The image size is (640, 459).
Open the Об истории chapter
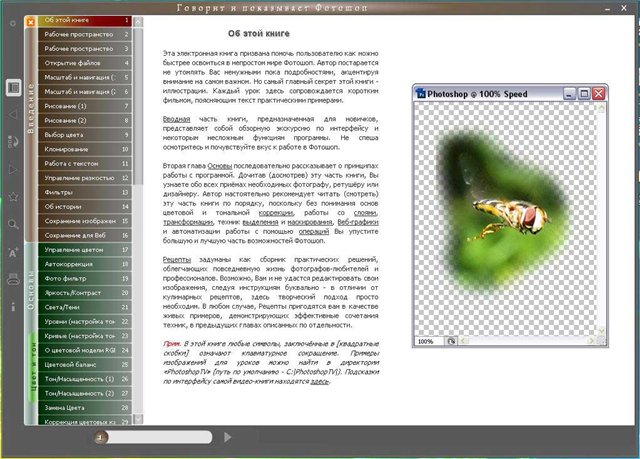click(84, 207)
